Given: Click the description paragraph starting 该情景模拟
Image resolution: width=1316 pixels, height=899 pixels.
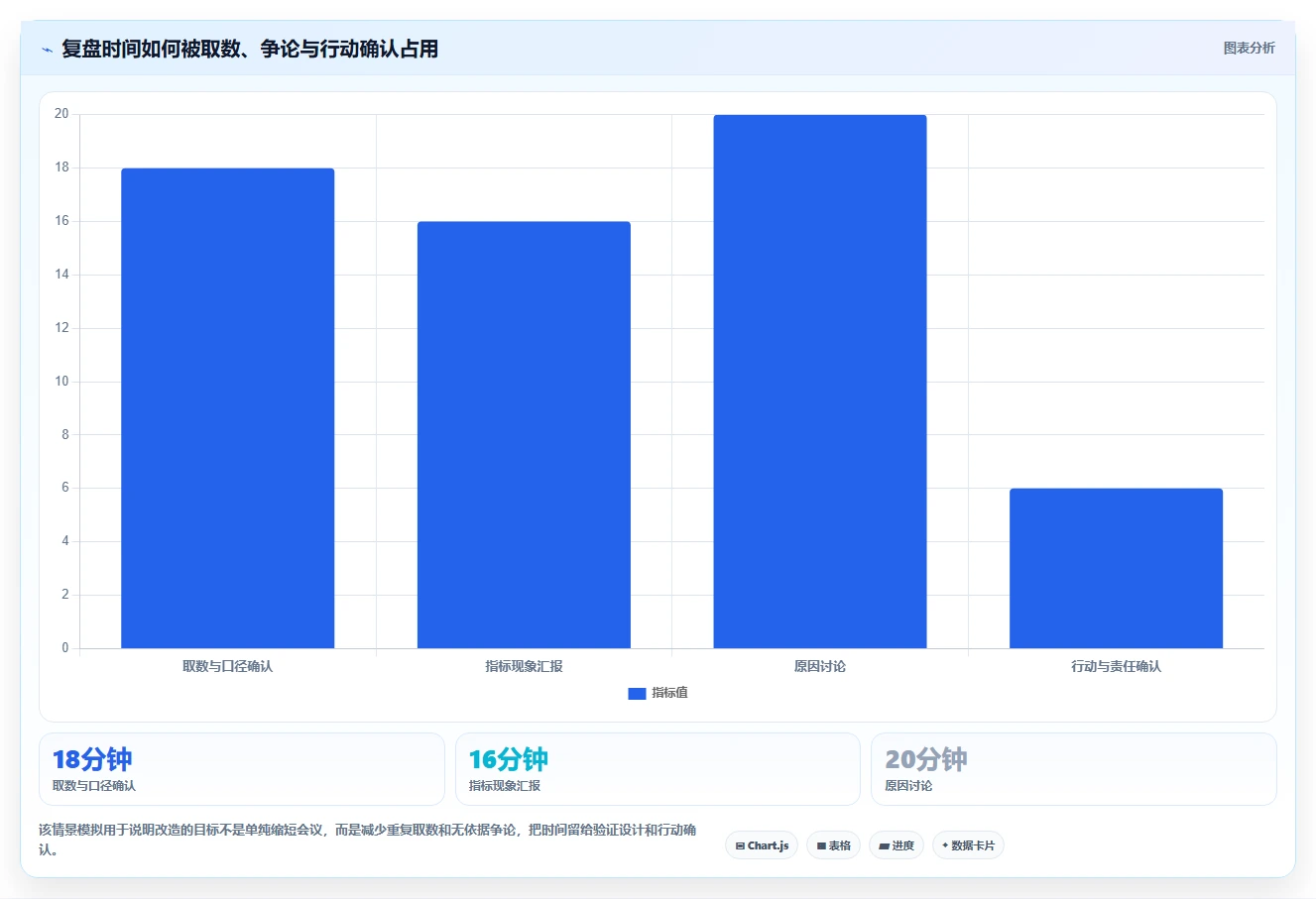Looking at the screenshot, I should [x=368, y=840].
